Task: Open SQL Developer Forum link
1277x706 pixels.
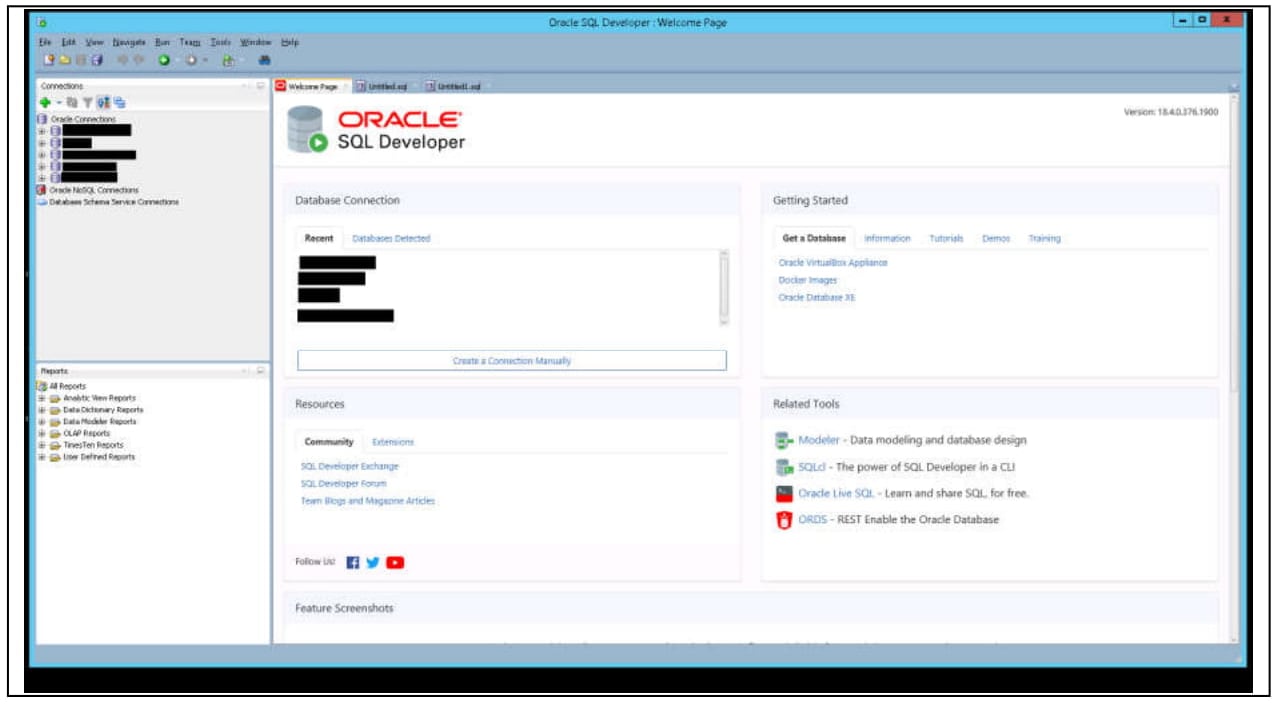Action: 343,484
